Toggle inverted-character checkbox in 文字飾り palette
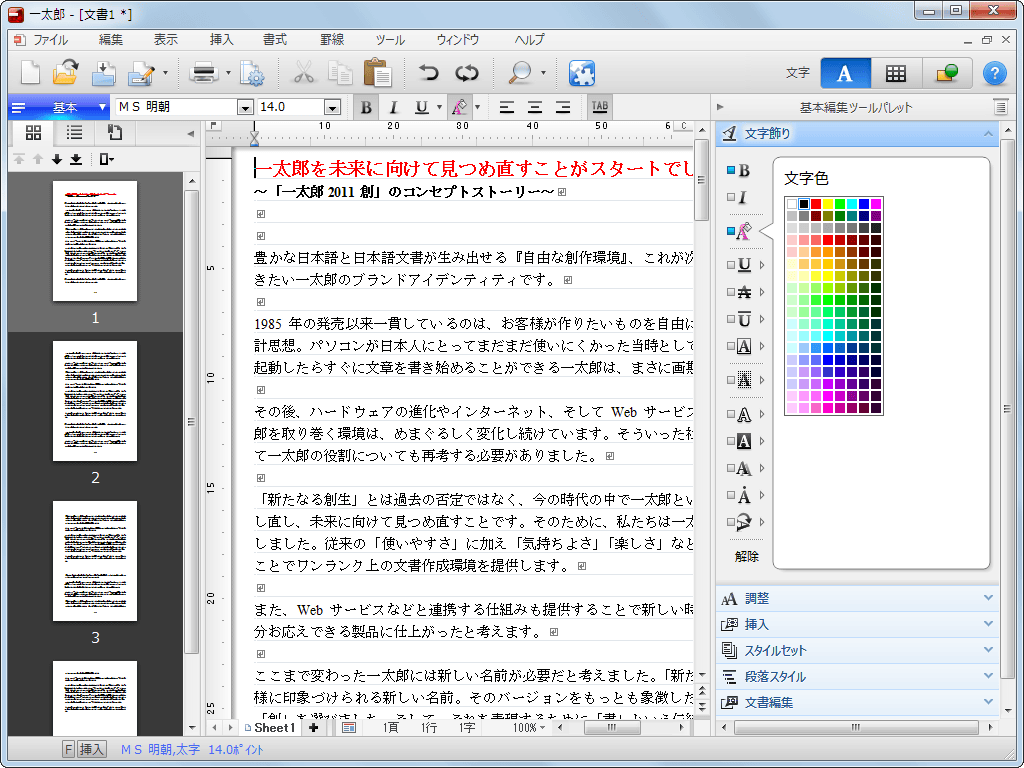 pyautogui.click(x=731, y=441)
